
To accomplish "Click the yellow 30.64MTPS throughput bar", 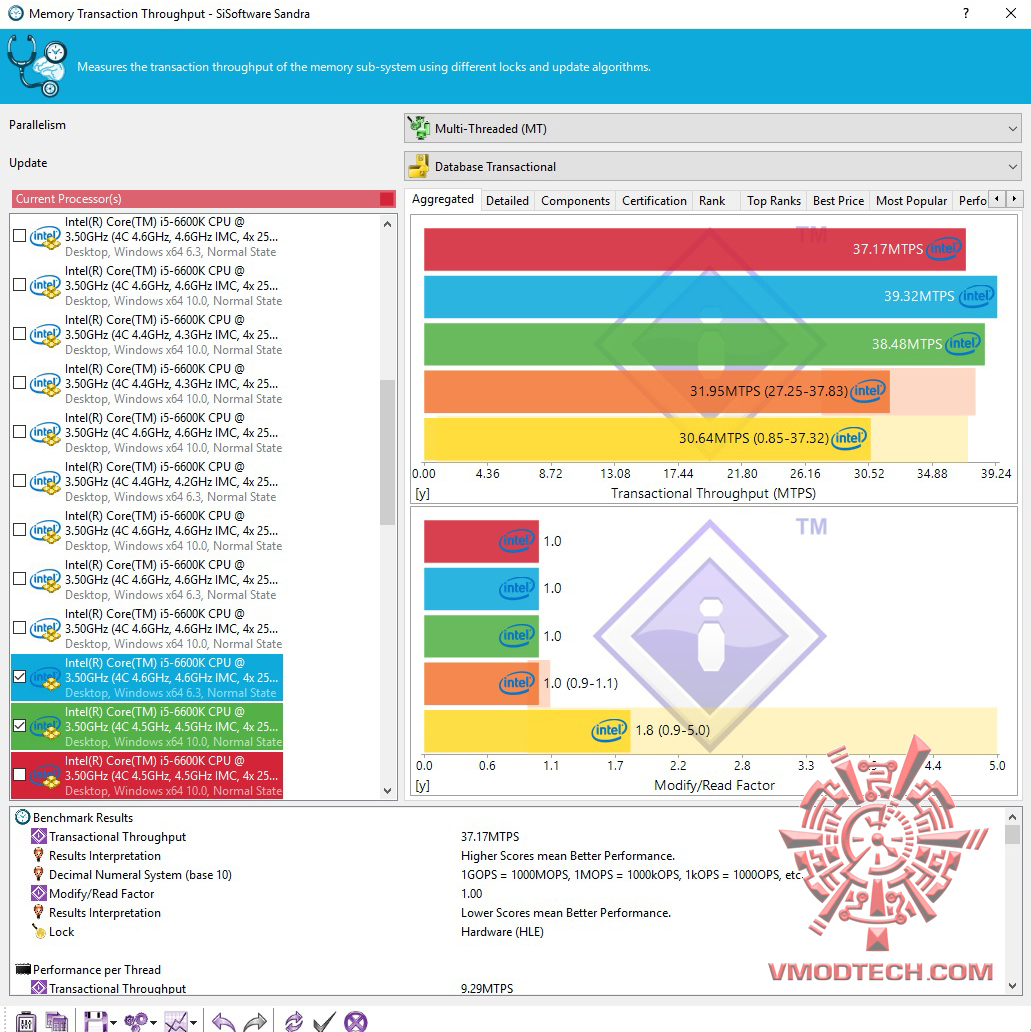I will point(647,438).
